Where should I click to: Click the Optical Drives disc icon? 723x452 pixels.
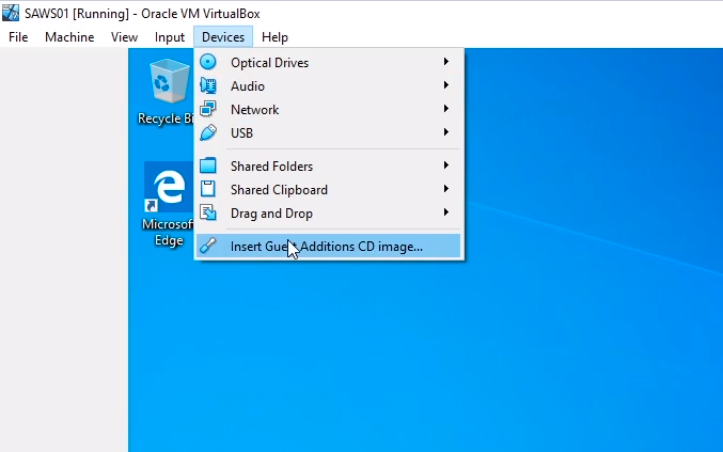pyautogui.click(x=208, y=62)
